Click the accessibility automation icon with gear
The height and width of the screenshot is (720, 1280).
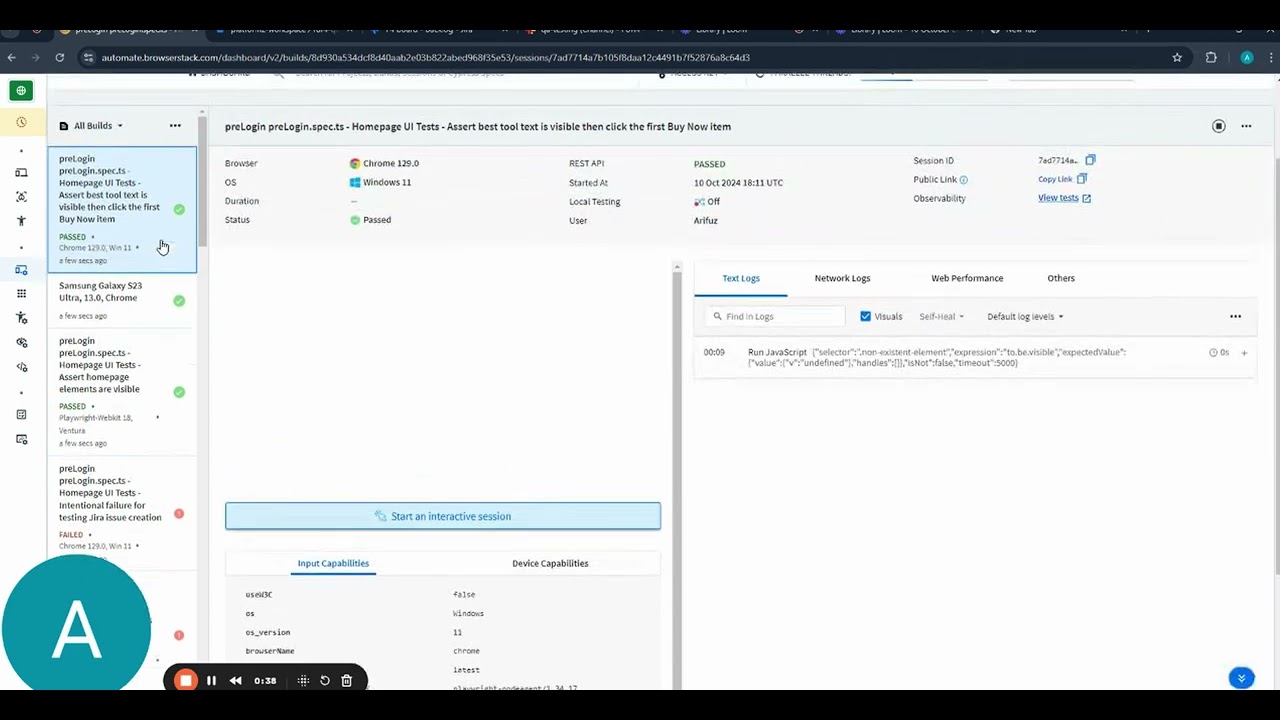[x=21, y=318]
